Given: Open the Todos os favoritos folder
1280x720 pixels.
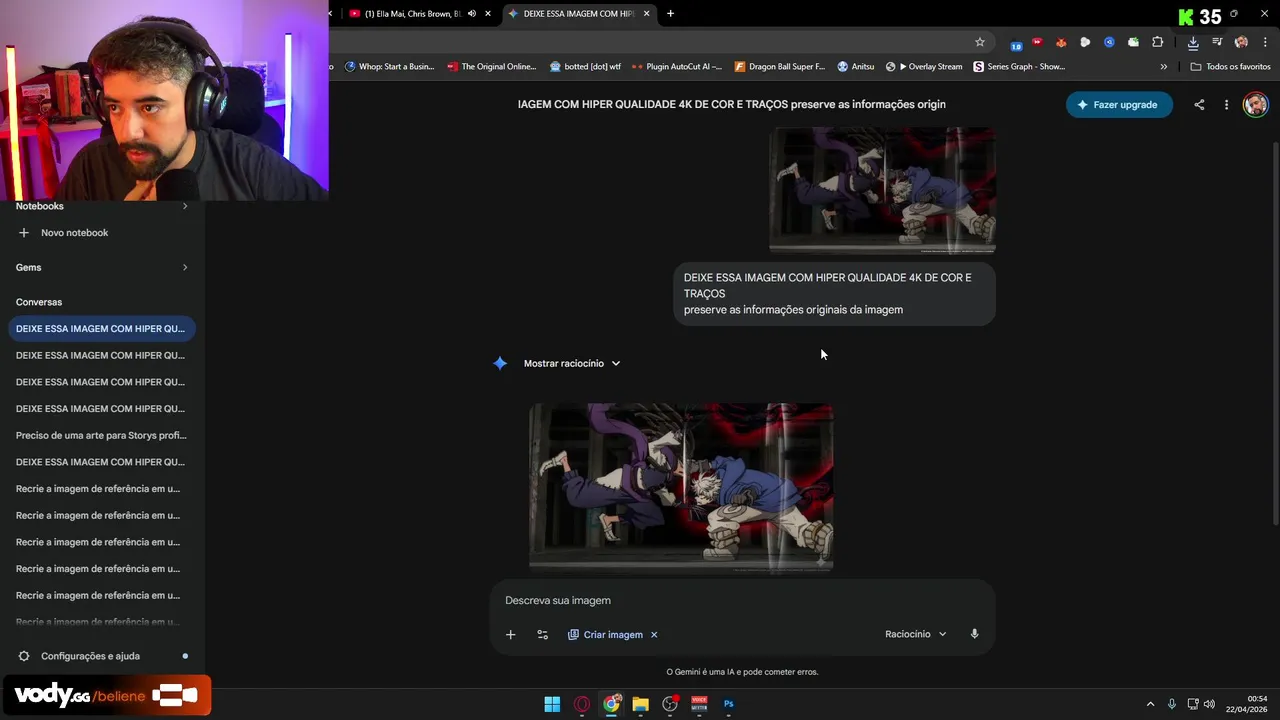Looking at the screenshot, I should click(x=1230, y=67).
